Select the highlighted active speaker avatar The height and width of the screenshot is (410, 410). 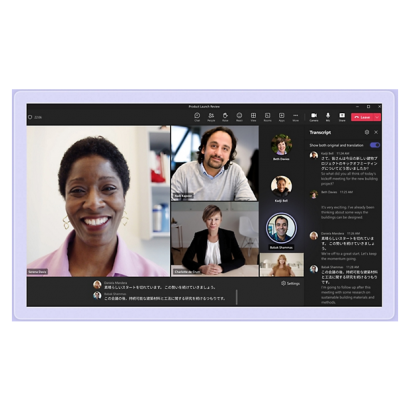281,228
